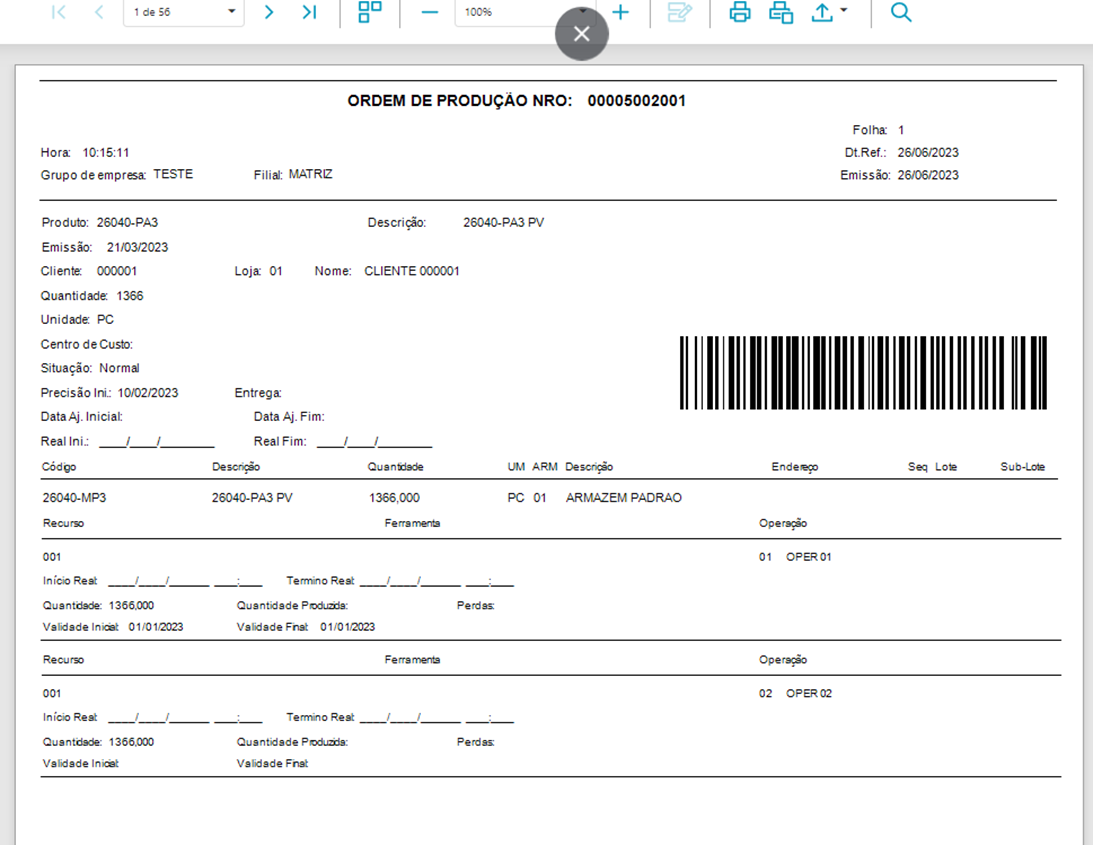The width and height of the screenshot is (1093, 845).
Task: Open the search tool
Action: (x=901, y=12)
